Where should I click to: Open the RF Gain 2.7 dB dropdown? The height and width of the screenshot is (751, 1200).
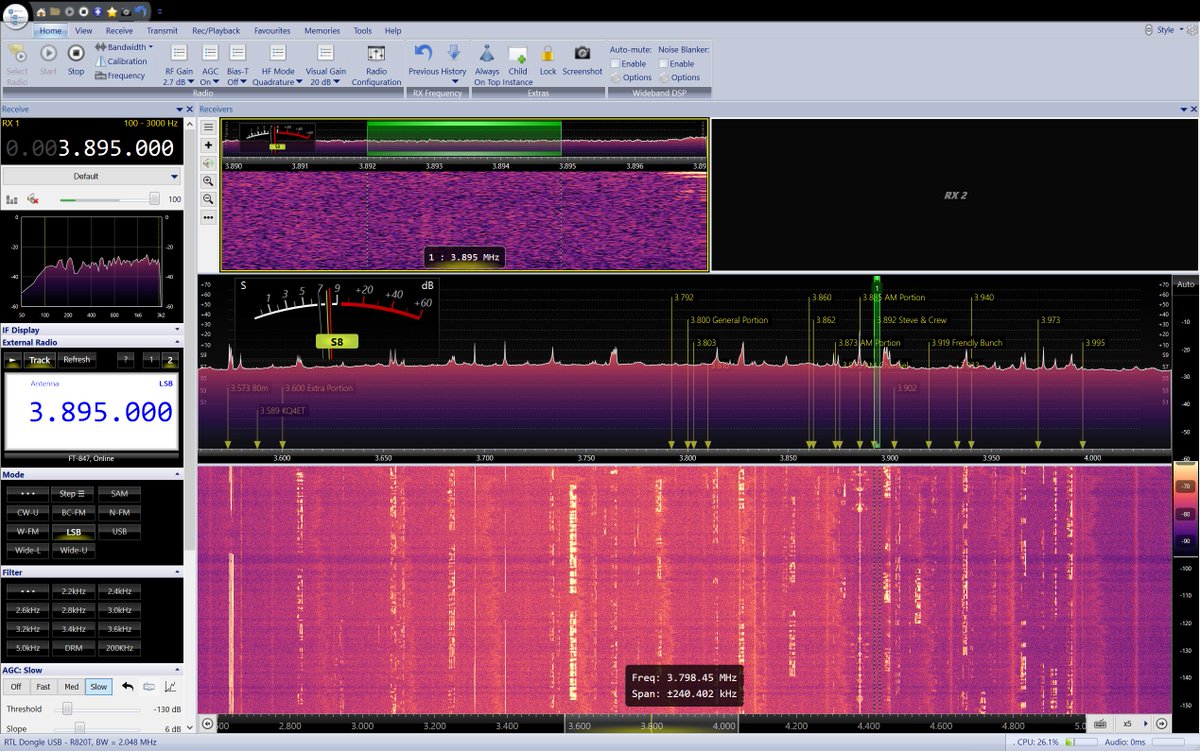pos(179,65)
